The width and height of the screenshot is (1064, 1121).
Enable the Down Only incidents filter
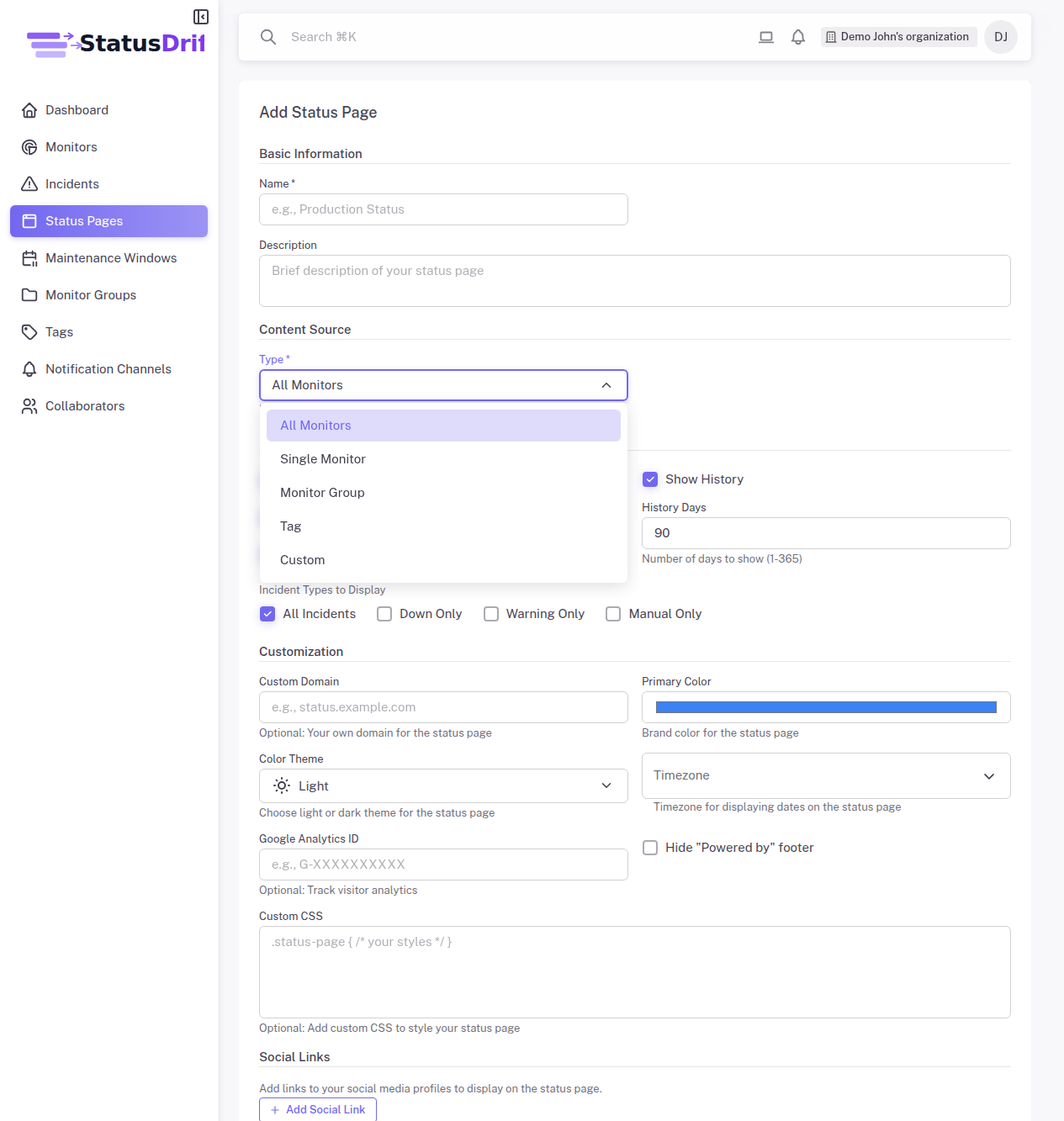pyautogui.click(x=384, y=614)
